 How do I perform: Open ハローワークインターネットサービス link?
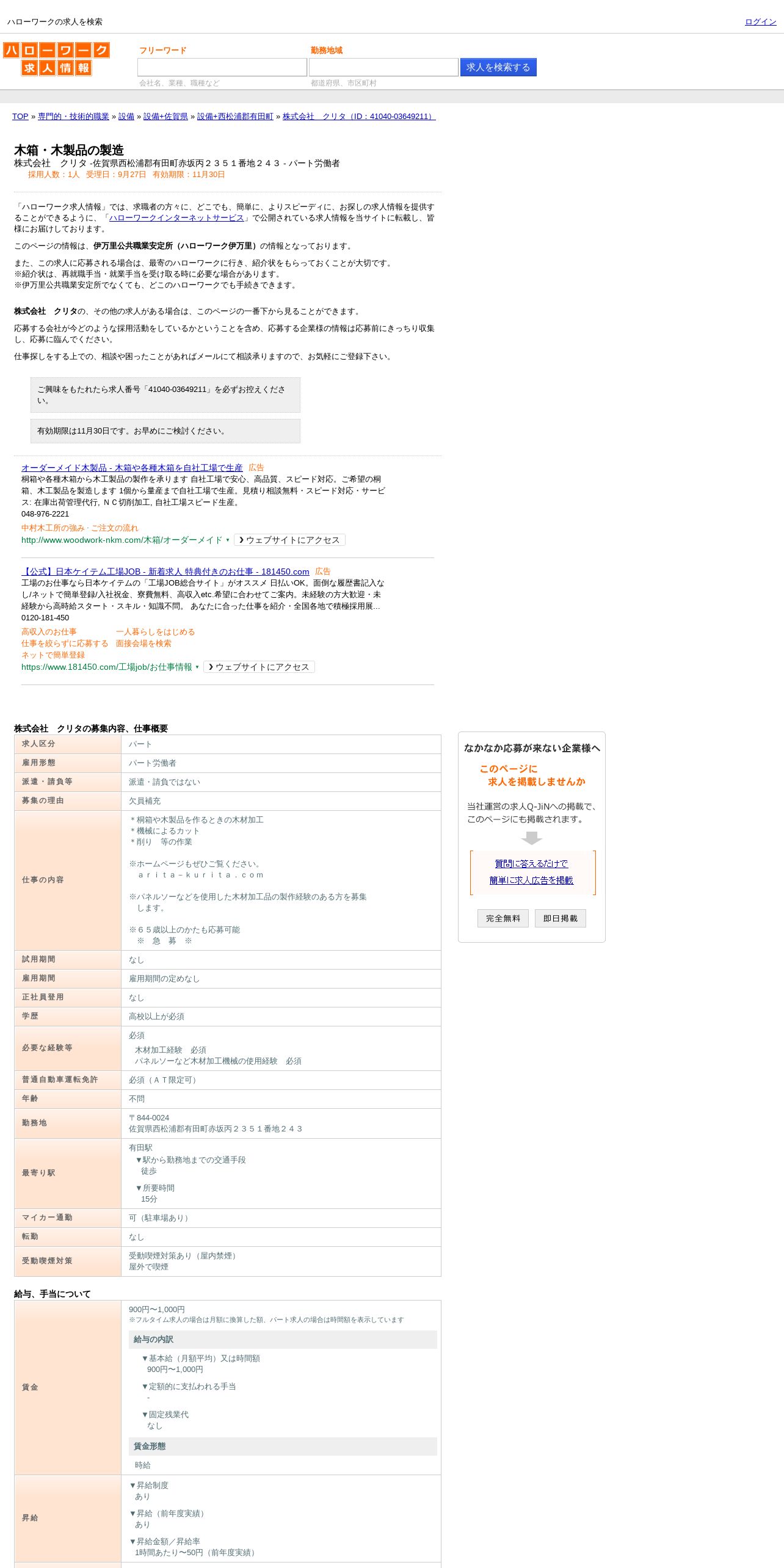tap(176, 218)
